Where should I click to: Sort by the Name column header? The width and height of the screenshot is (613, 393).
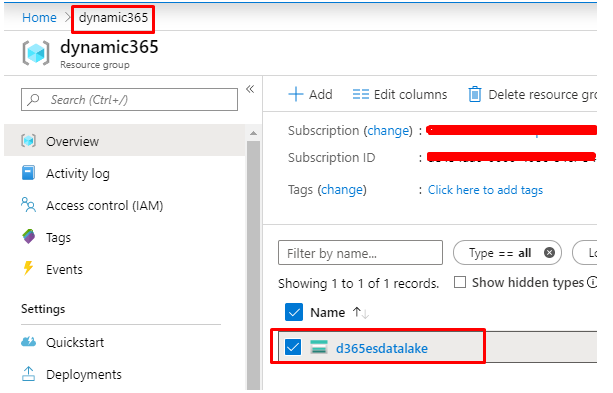click(x=328, y=312)
